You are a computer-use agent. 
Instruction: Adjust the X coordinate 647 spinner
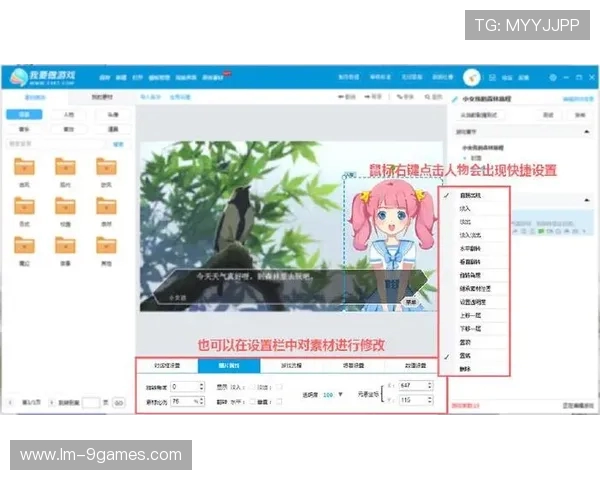[x=430, y=385]
